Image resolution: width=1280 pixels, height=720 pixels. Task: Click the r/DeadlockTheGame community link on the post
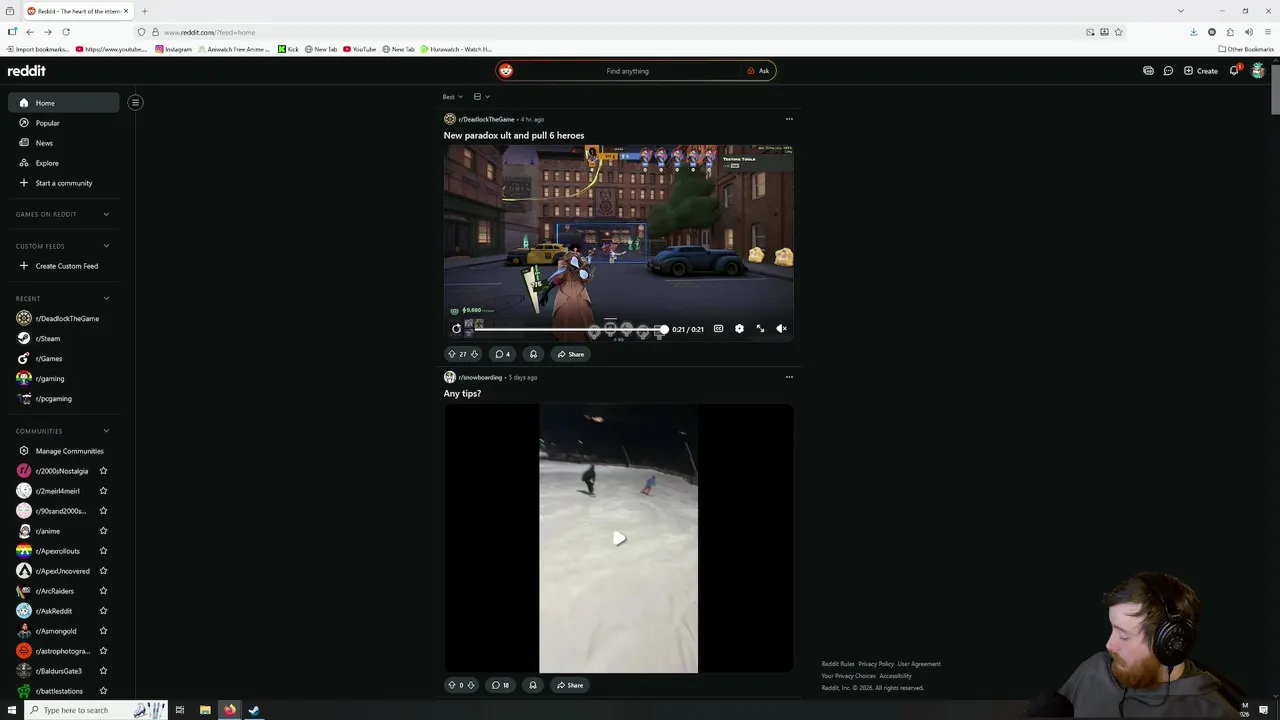486,119
